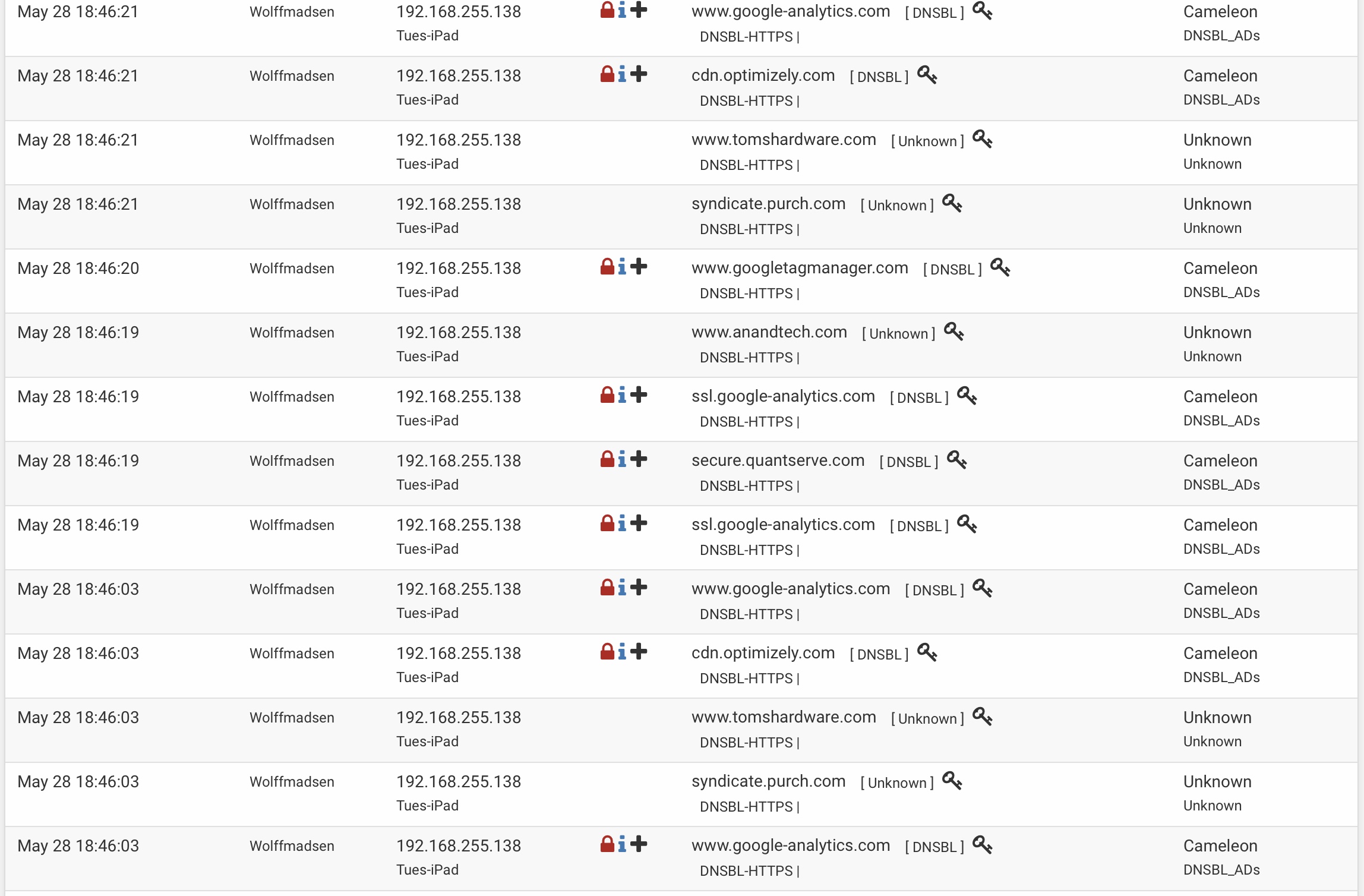Click the plus whitelist icon for www.googletagmanager.com
1364x896 pixels.
point(639,267)
